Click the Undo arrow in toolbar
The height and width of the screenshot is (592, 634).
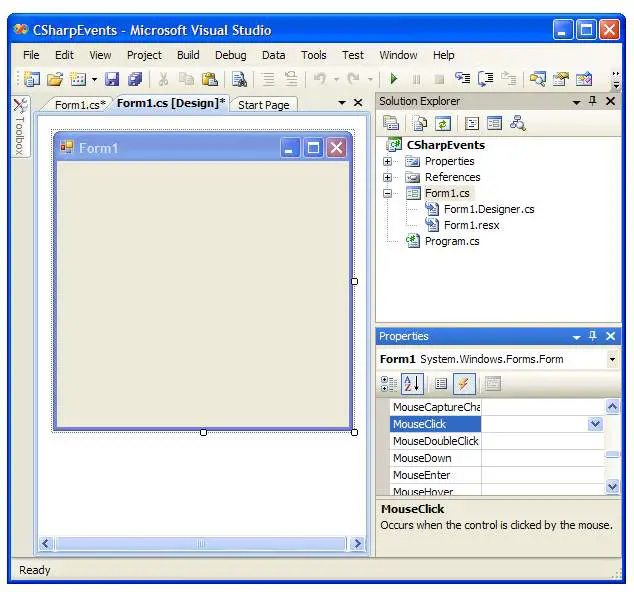pyautogui.click(x=319, y=79)
